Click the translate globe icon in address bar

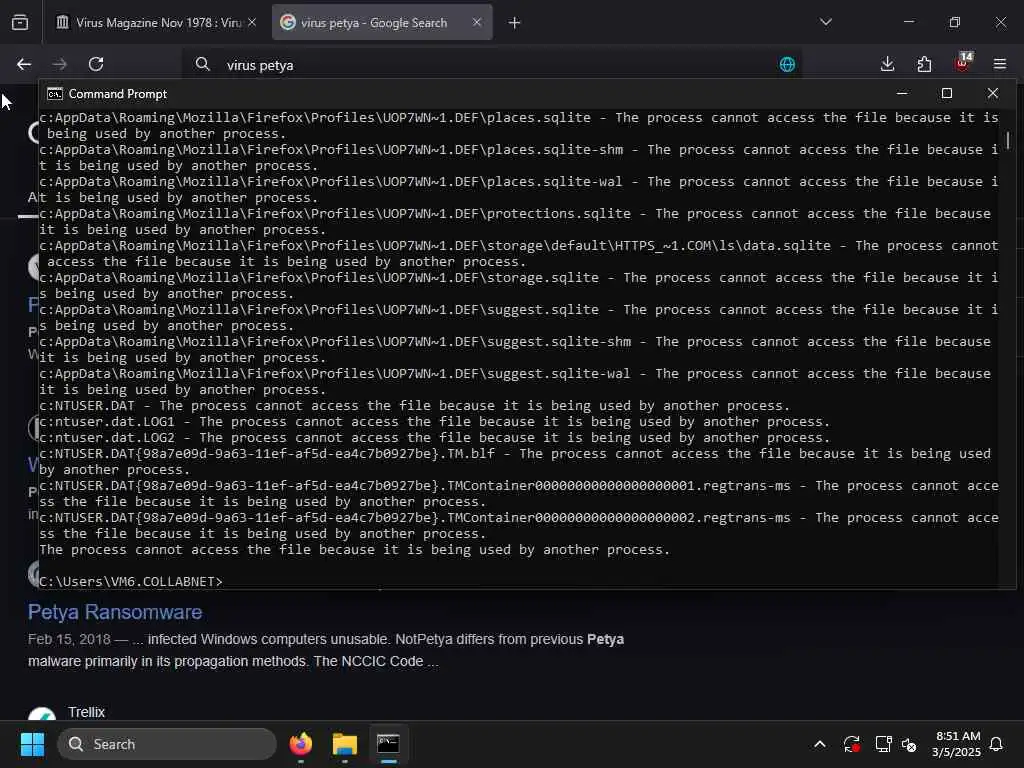click(x=787, y=64)
